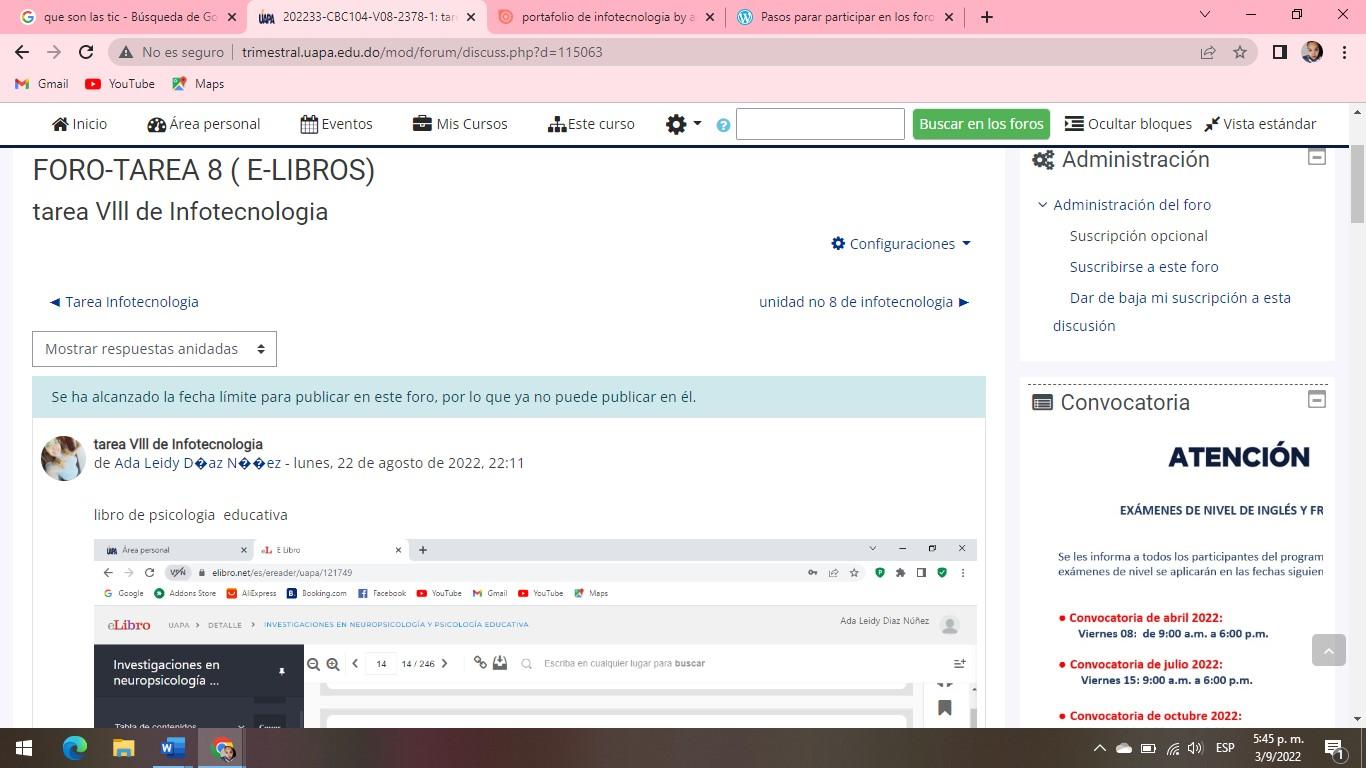Click the site security 'No es seguro' indicator
Viewport: 1366px width, 768px height.
(172, 52)
